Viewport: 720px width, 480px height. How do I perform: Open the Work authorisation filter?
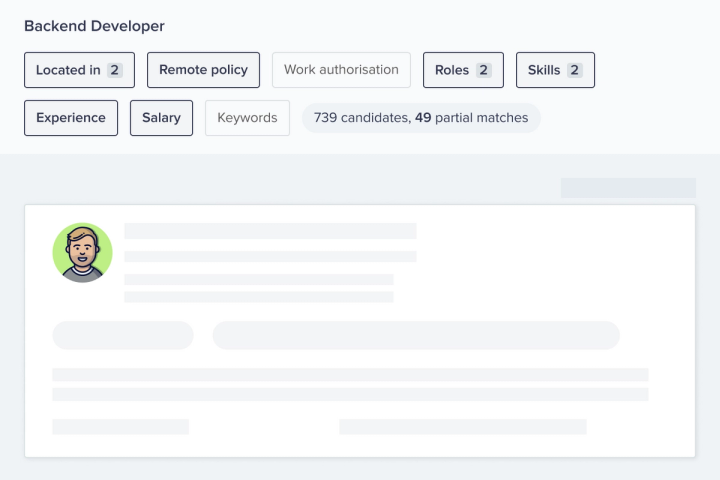341,70
